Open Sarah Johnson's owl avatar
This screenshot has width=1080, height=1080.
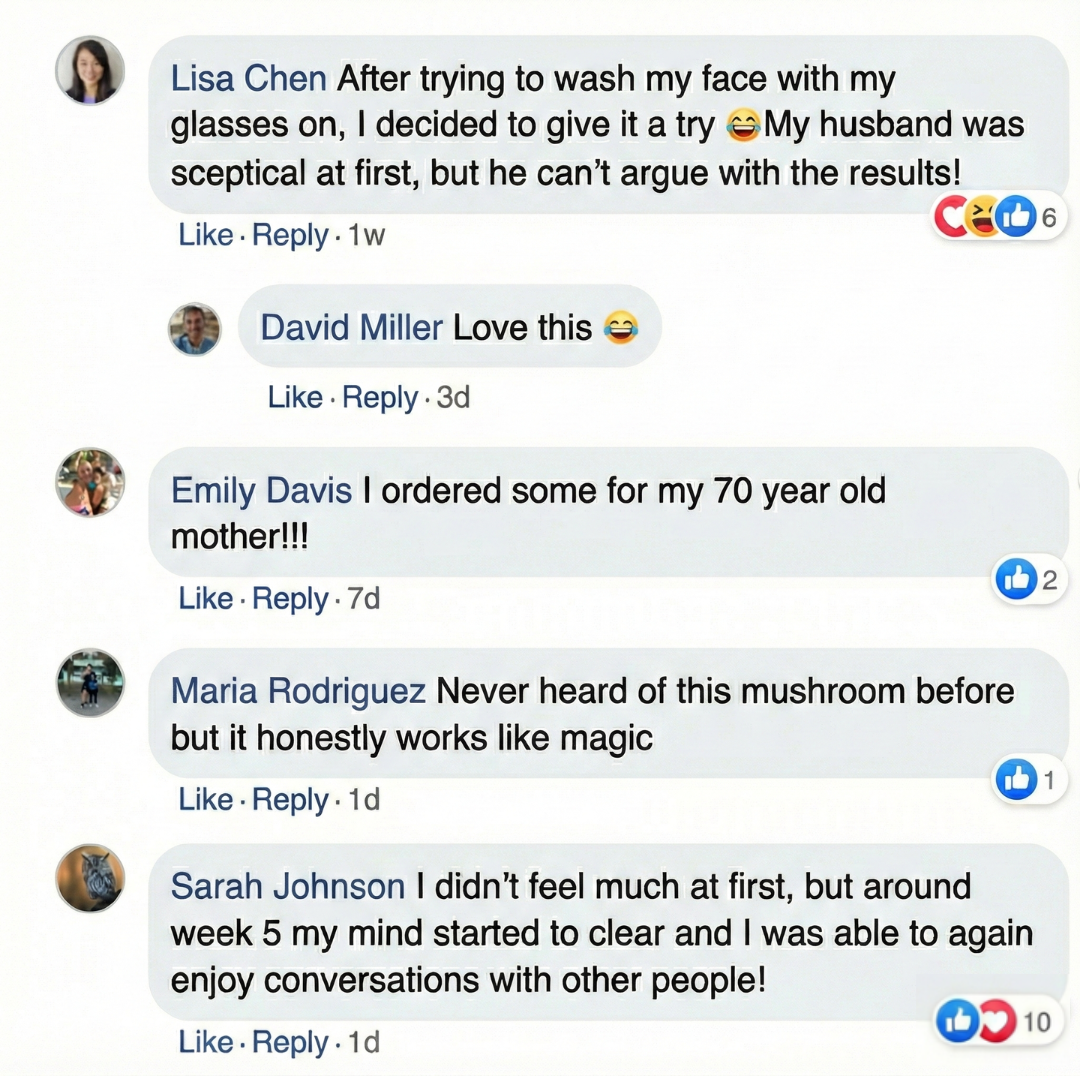click(91, 878)
